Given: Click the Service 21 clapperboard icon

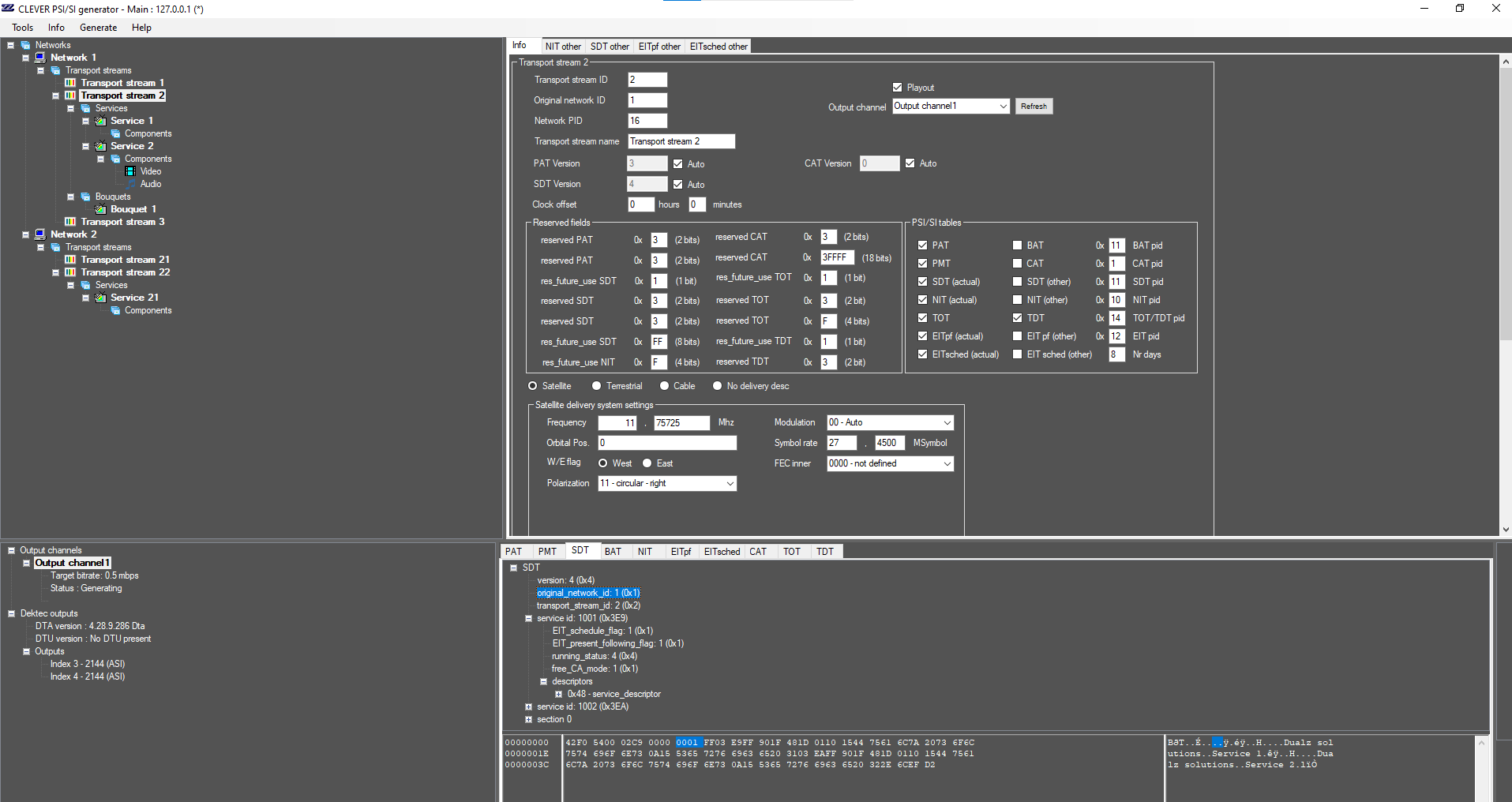Looking at the screenshot, I should [100, 298].
